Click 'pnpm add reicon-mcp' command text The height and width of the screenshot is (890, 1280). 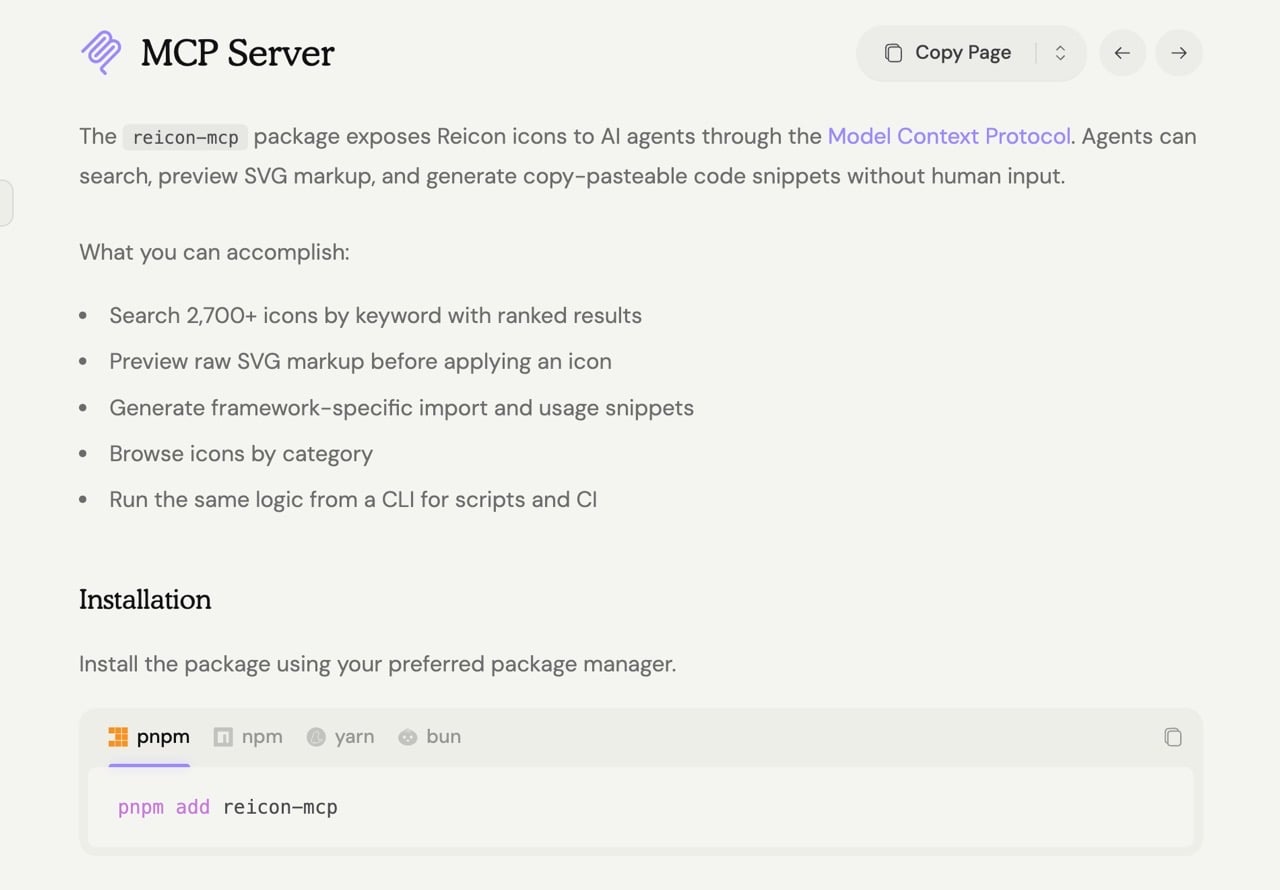coord(228,807)
